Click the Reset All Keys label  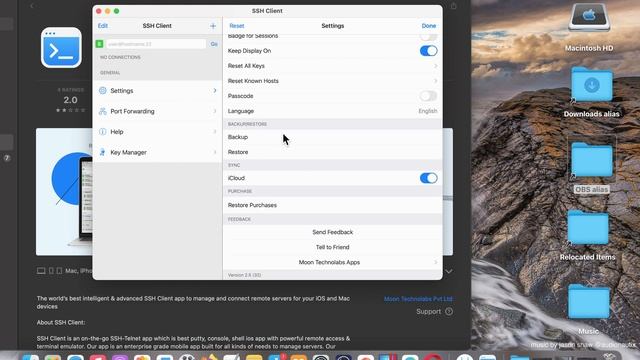coord(246,66)
